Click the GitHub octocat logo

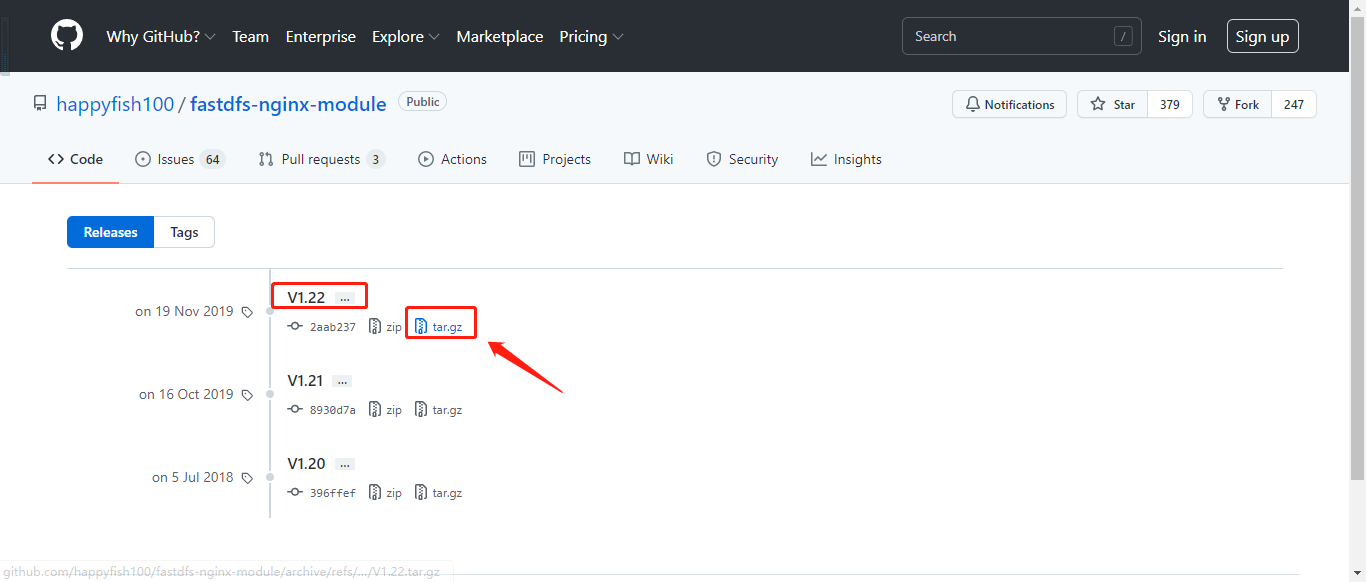[x=67, y=36]
